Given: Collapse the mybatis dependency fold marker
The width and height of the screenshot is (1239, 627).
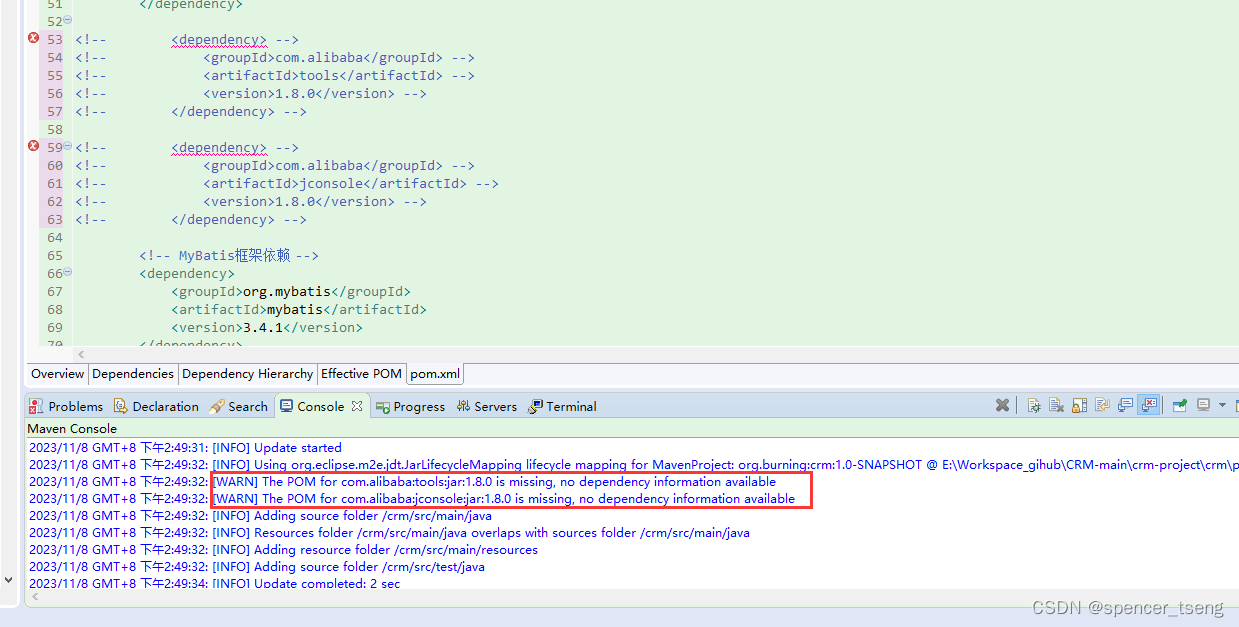Looking at the screenshot, I should 66,273.
